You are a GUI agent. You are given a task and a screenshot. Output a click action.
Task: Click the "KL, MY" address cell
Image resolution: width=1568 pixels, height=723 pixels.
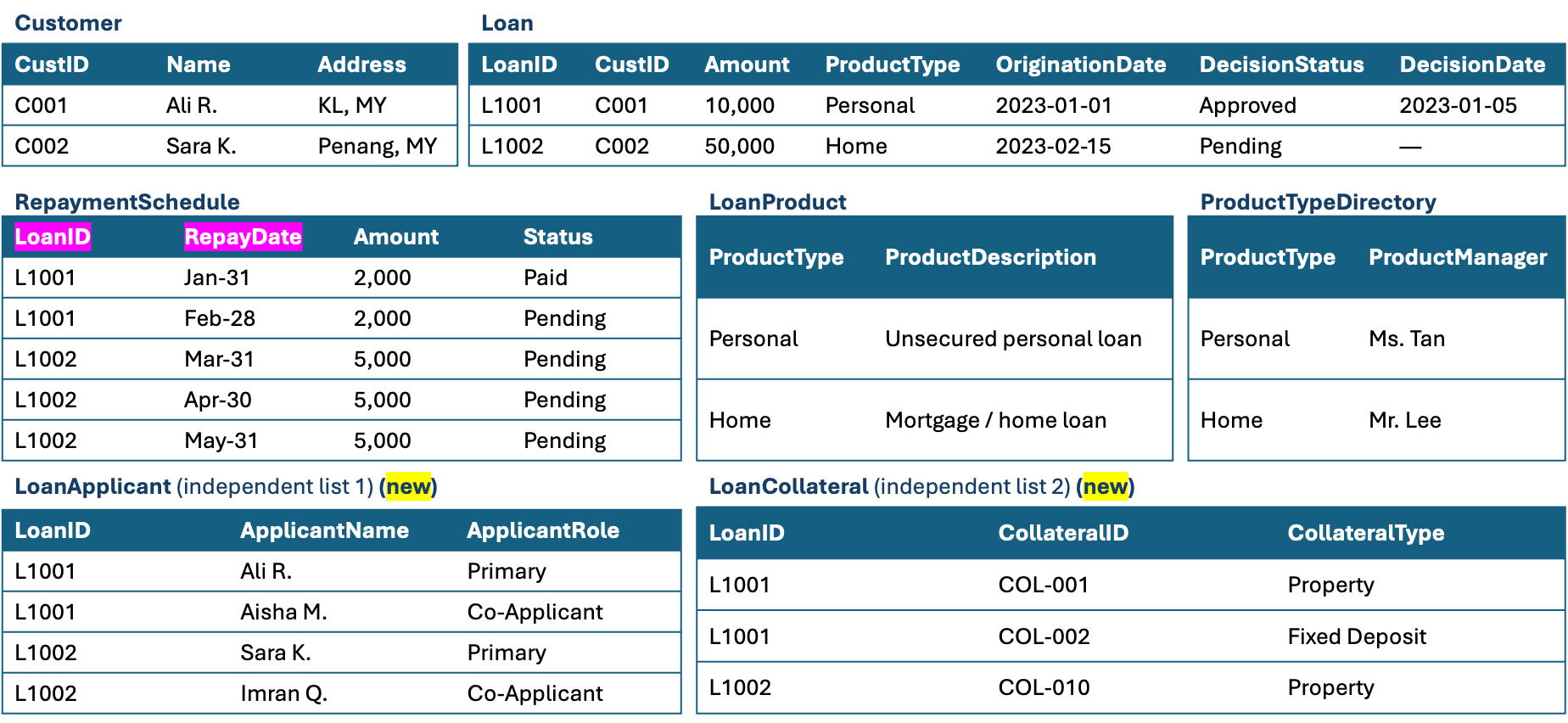point(352,105)
